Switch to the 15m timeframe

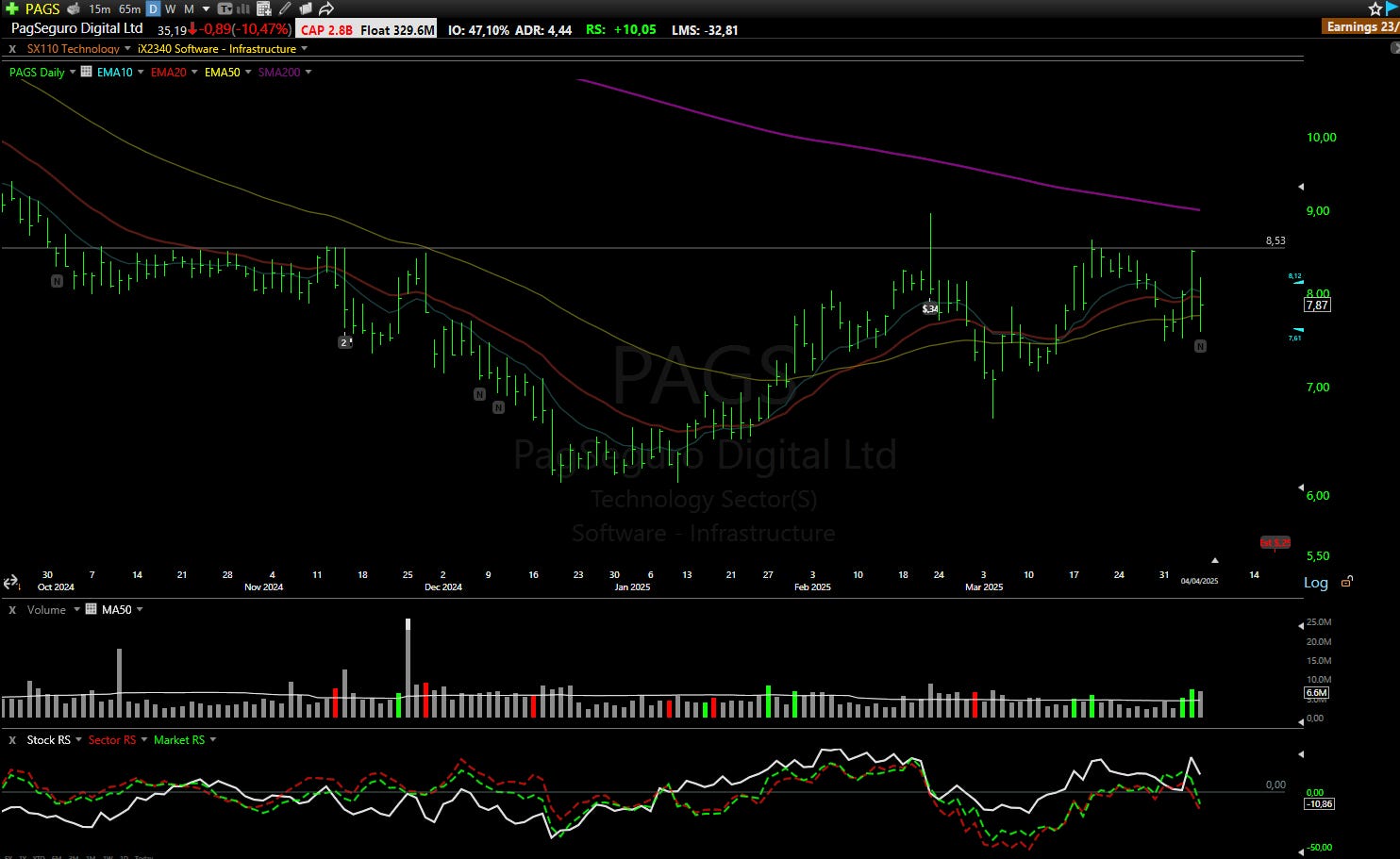click(x=99, y=8)
